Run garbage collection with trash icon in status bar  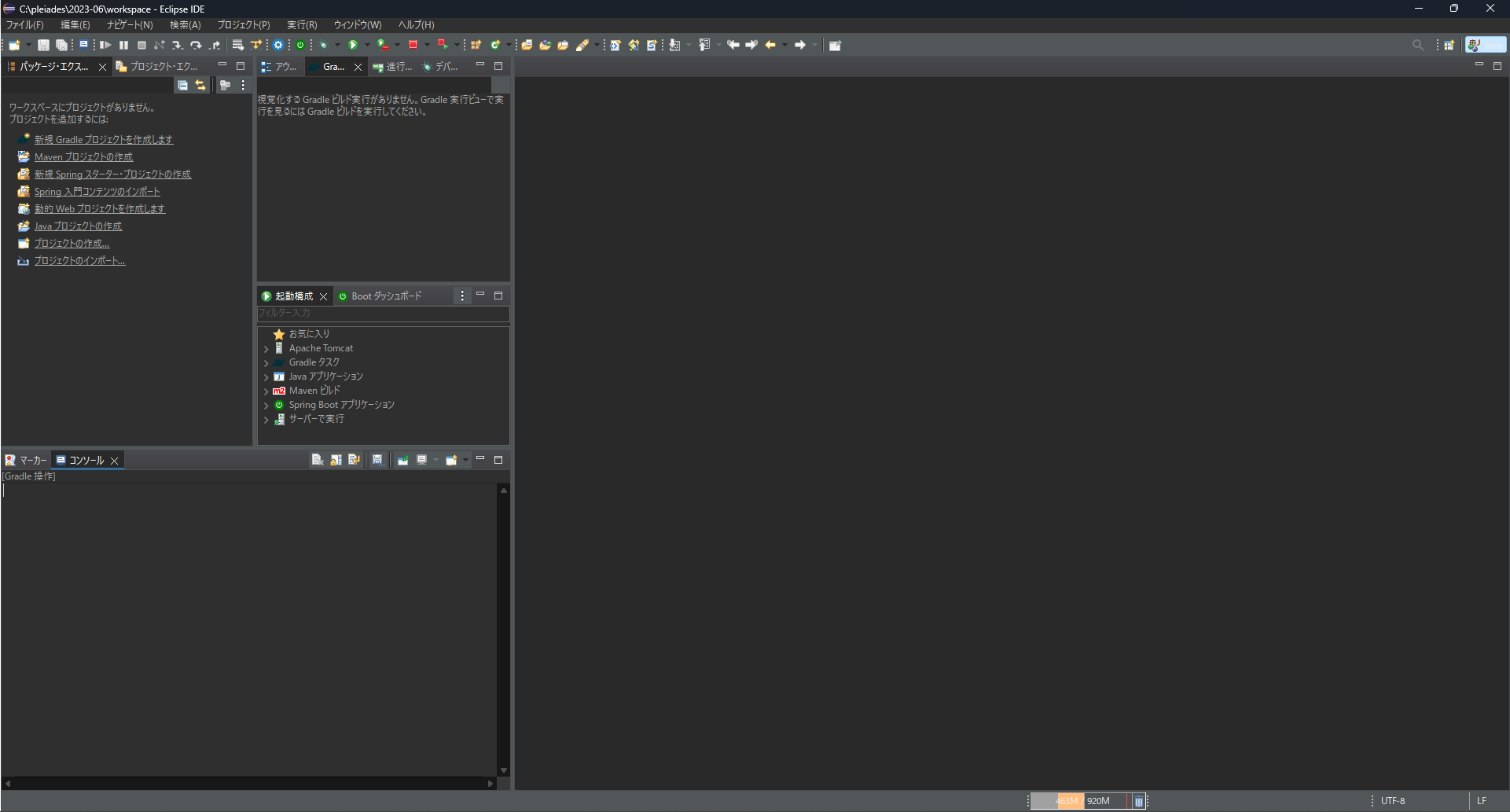1139,801
